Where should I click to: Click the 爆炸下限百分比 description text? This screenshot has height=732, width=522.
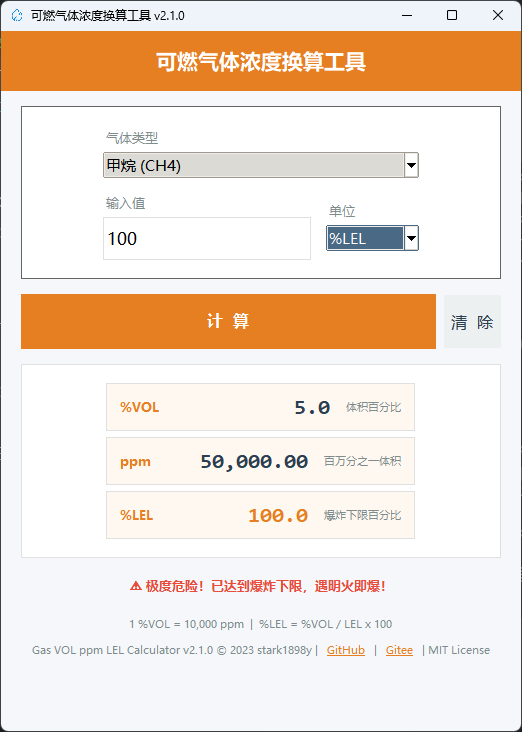coord(363,515)
